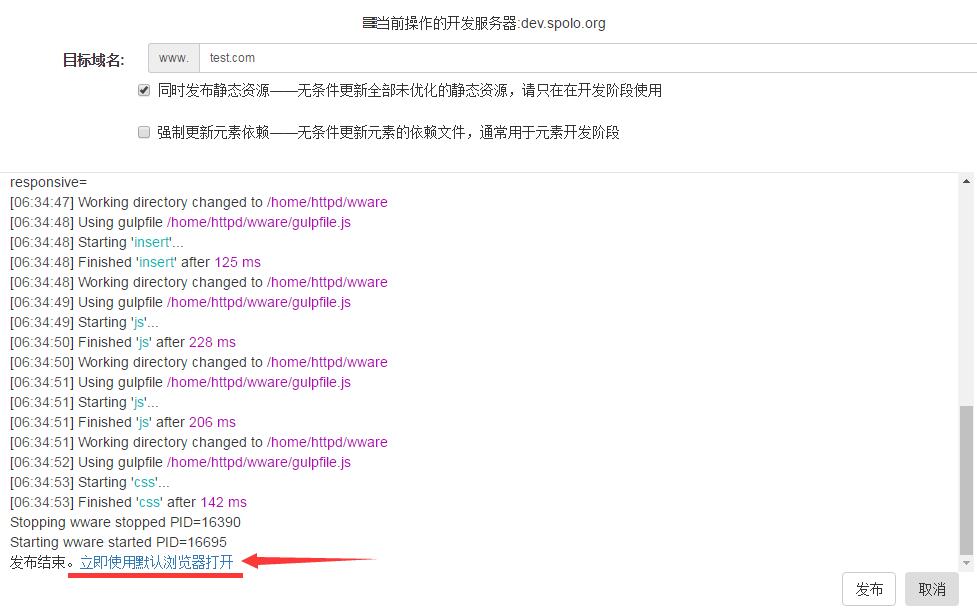977x611 pixels.
Task: Enable the 强制更新元素依赖 checkbox
Action: coord(144,132)
